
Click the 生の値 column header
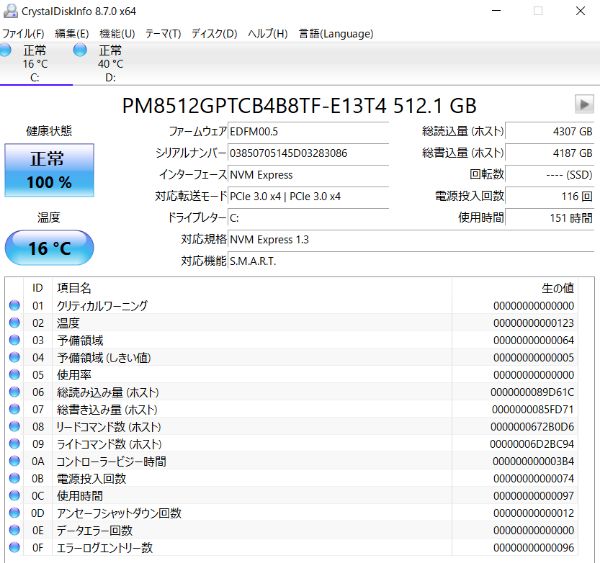(x=515, y=288)
